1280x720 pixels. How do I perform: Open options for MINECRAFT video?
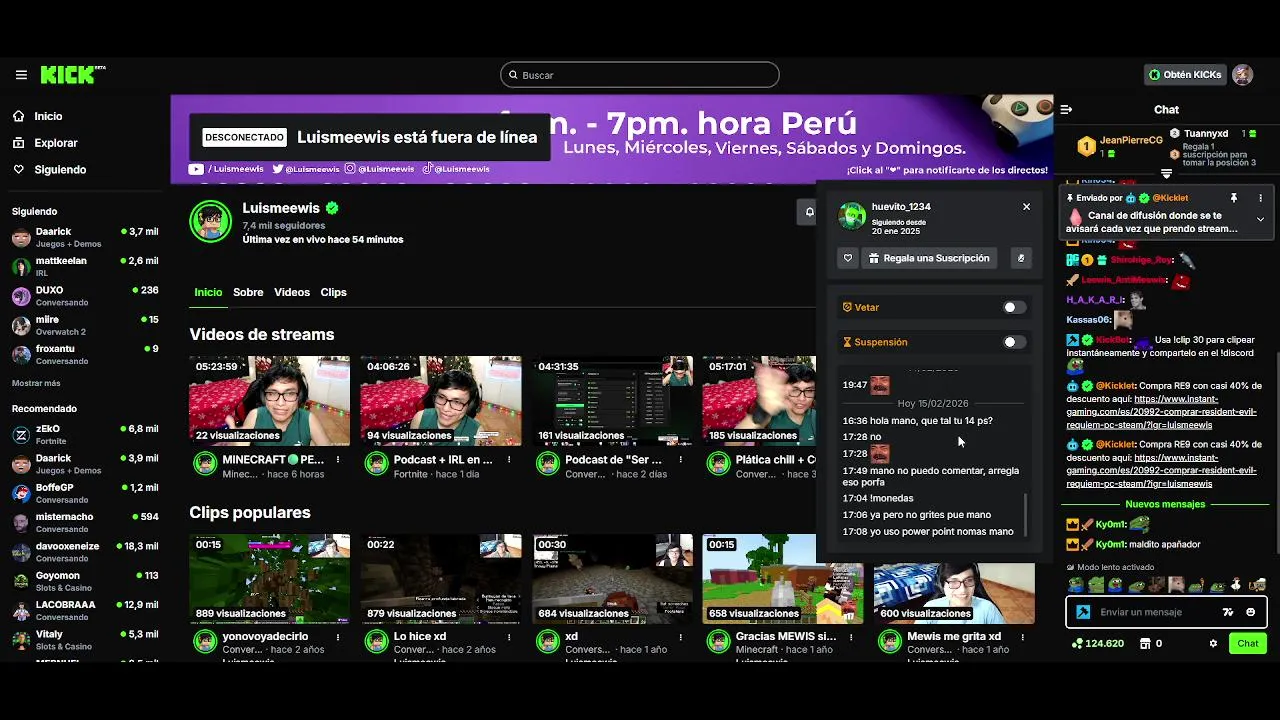[x=338, y=460]
